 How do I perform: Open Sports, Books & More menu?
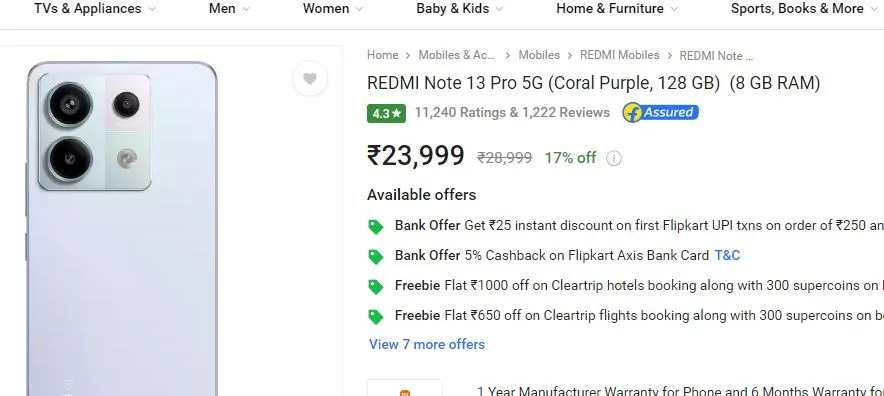[x=804, y=8]
